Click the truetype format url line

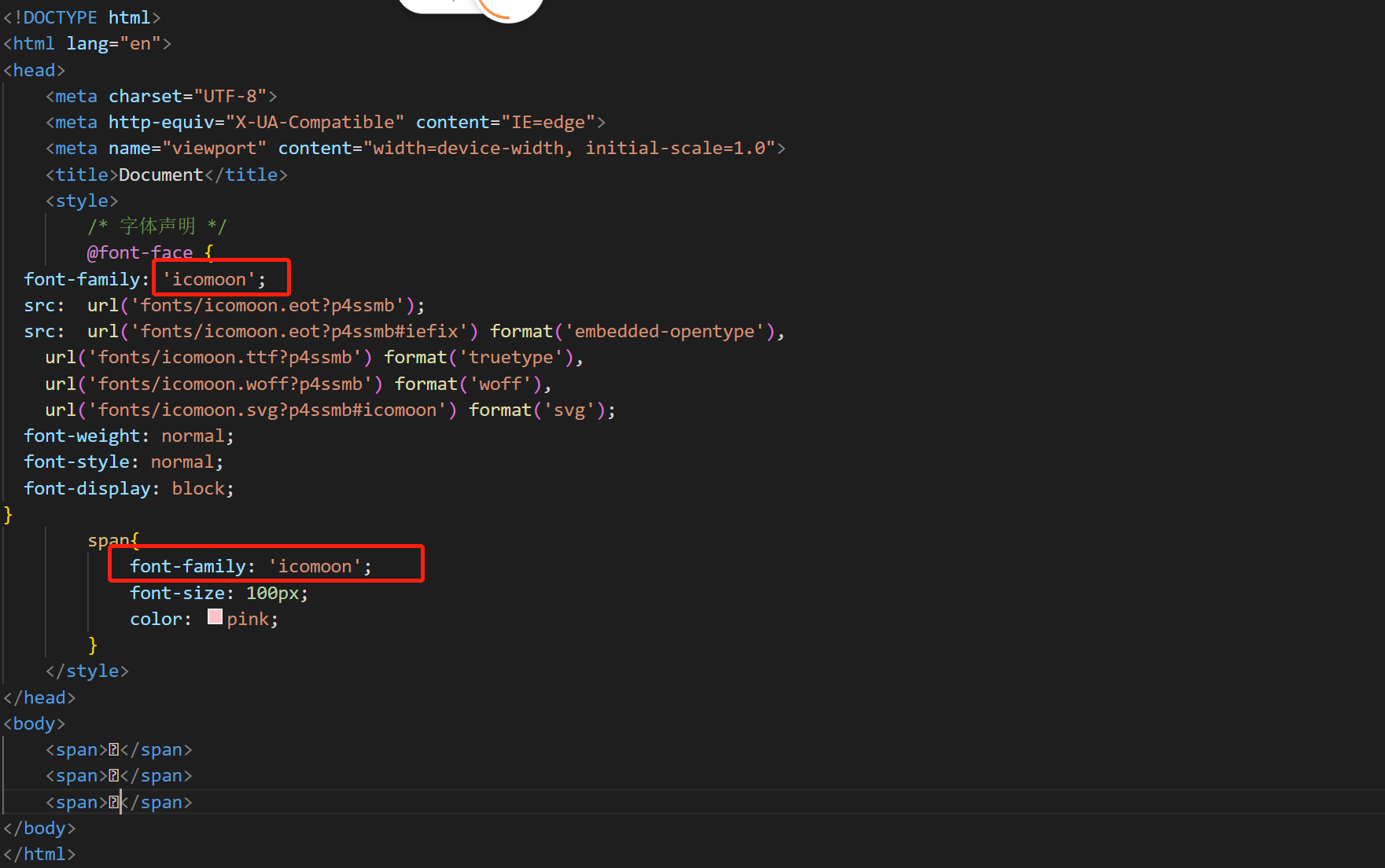[x=314, y=357]
